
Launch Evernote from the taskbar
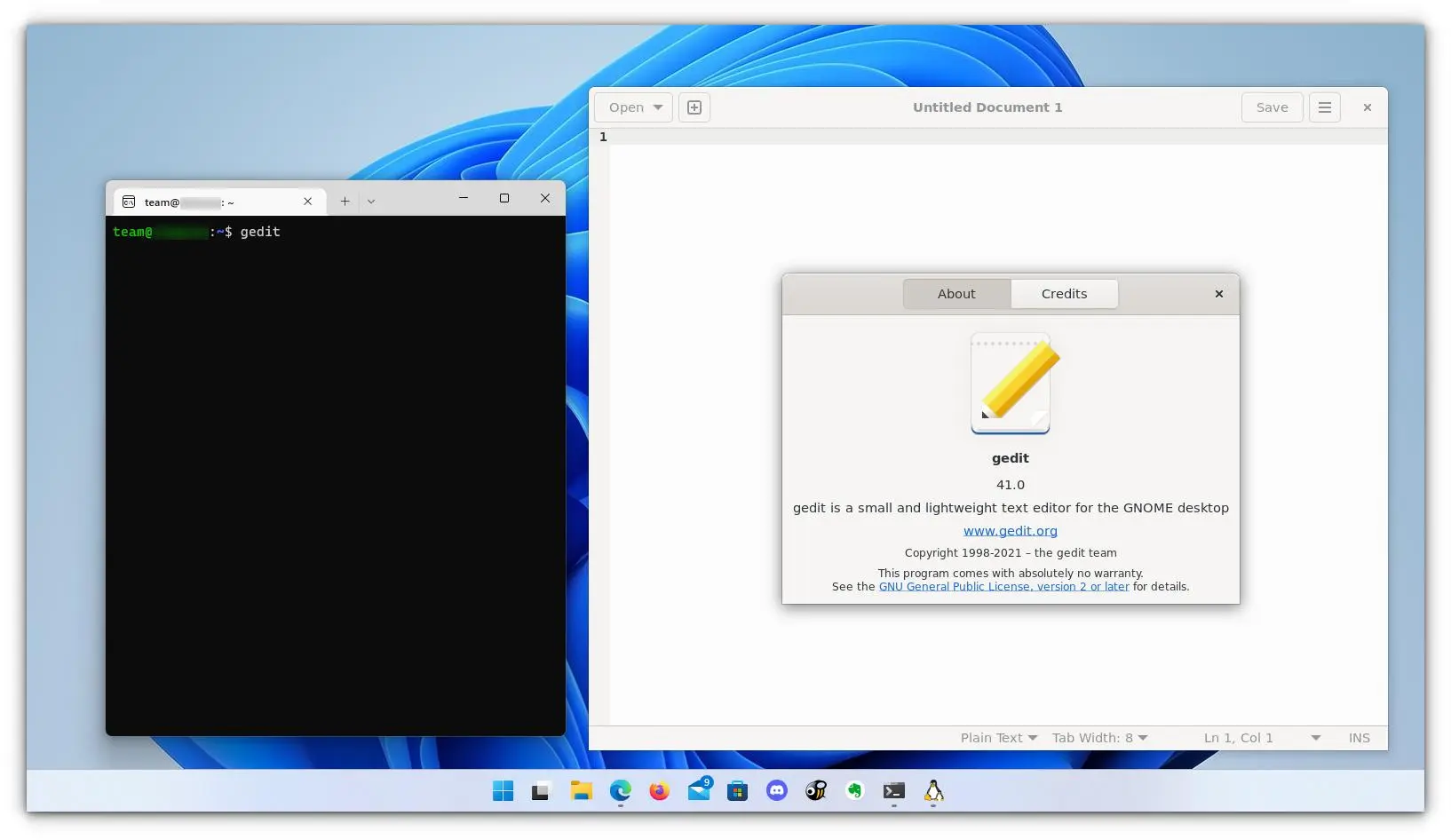click(855, 790)
